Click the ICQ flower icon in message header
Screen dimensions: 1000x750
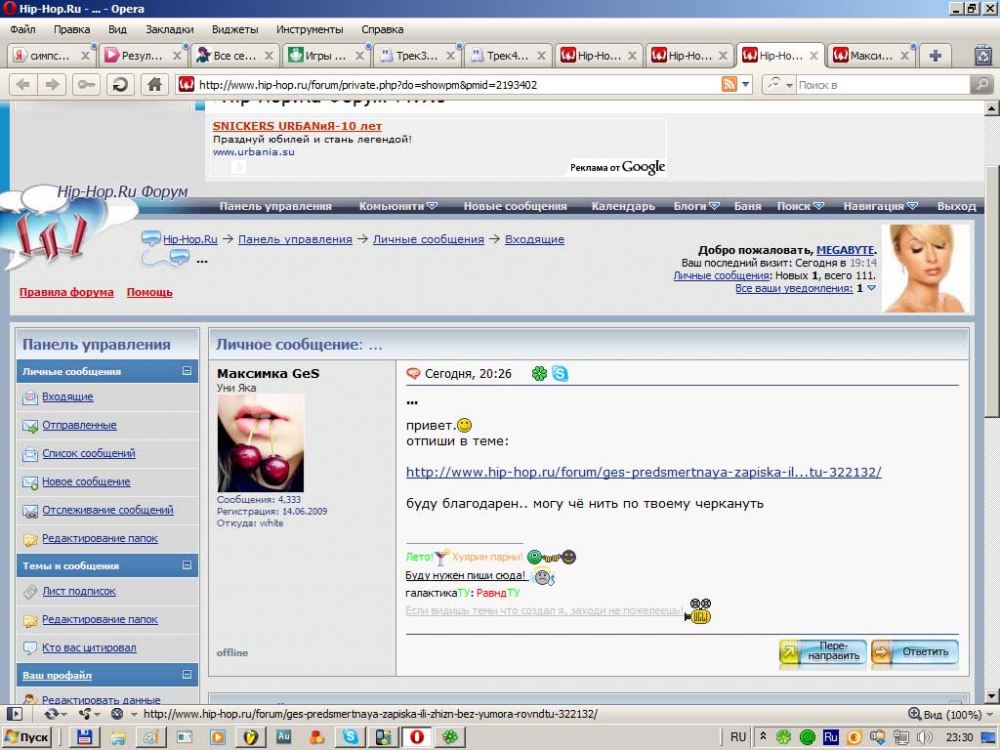tap(540, 374)
